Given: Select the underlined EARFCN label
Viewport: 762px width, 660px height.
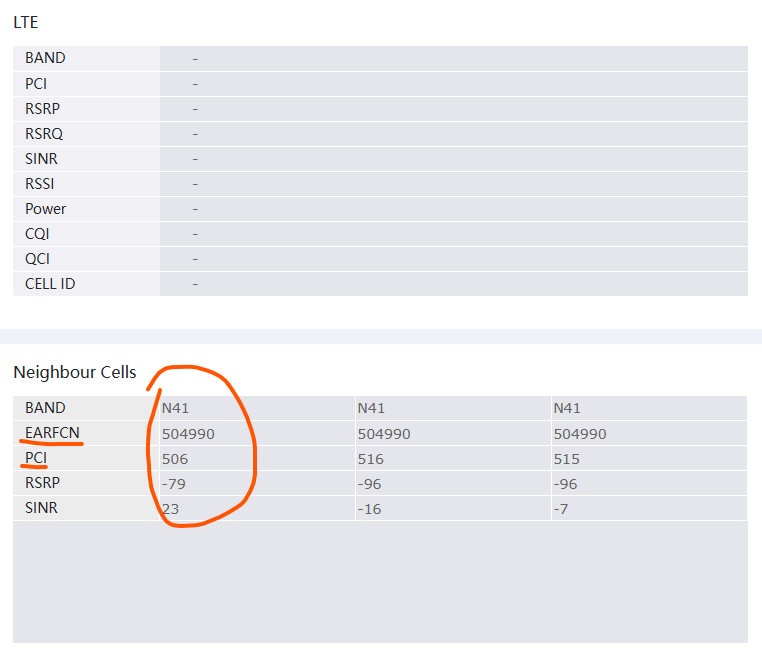Looking at the screenshot, I should coord(52,433).
